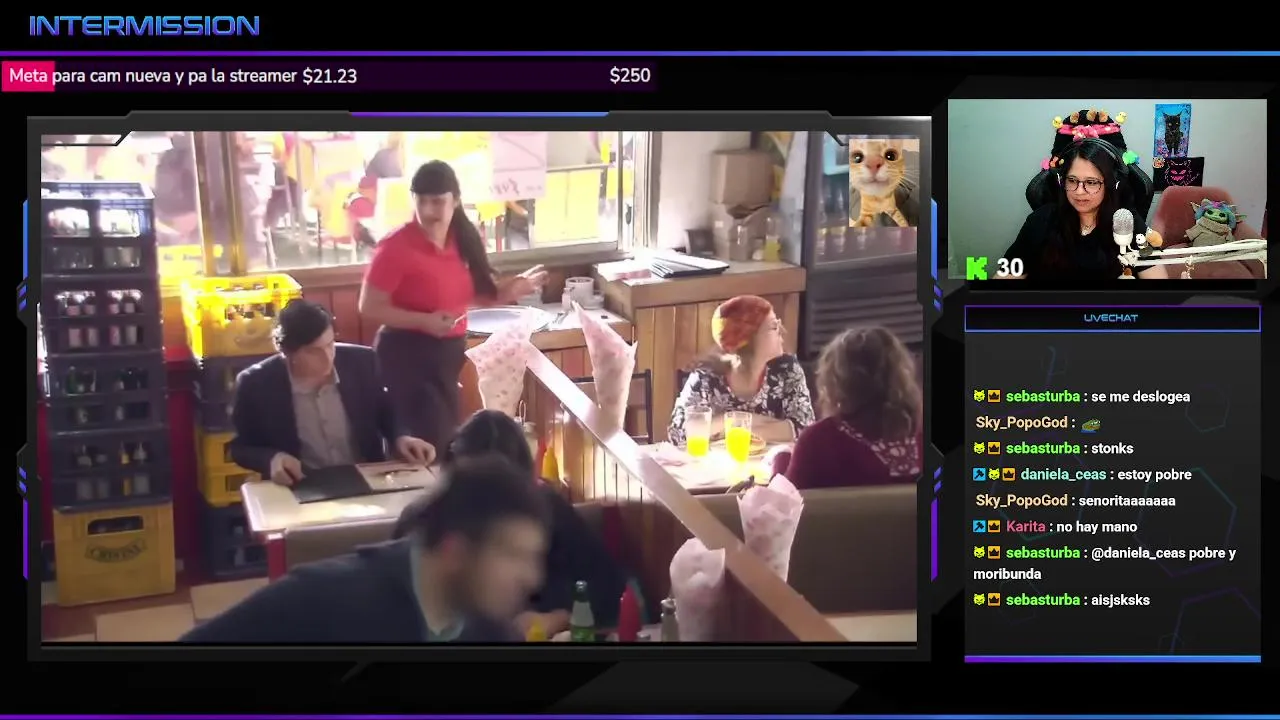
Task: Click the chat message 'estoy pobre'
Action: [1155, 475]
